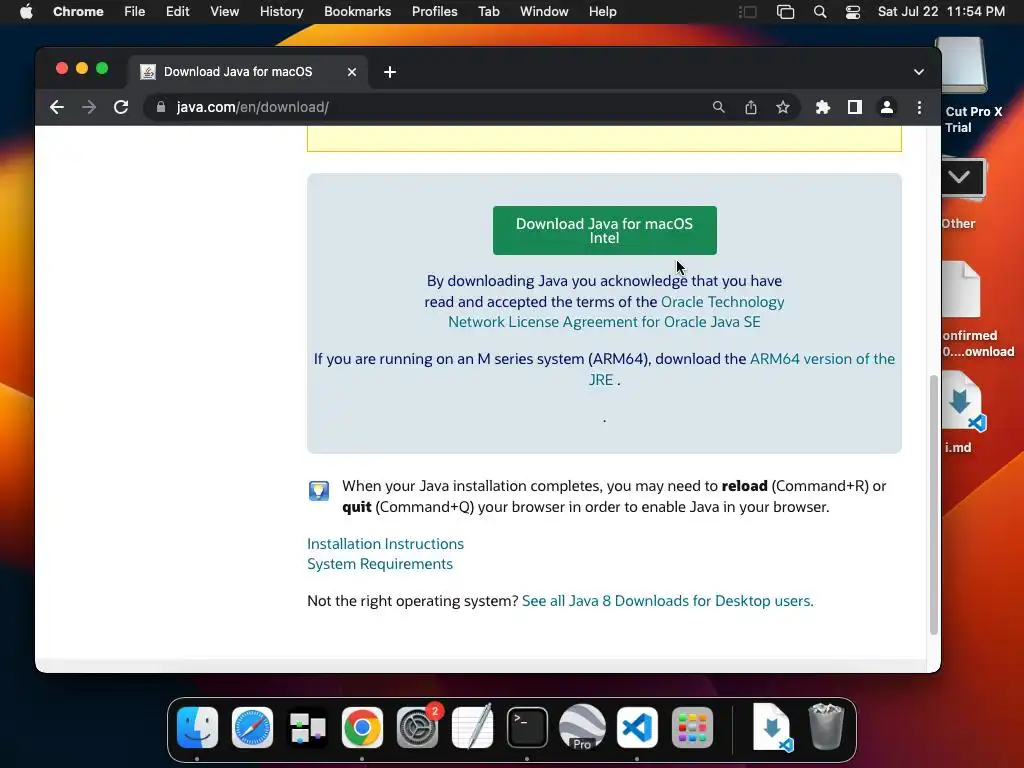Open the Trash from the Dock
Screen dimensions: 1024x768
[826, 728]
